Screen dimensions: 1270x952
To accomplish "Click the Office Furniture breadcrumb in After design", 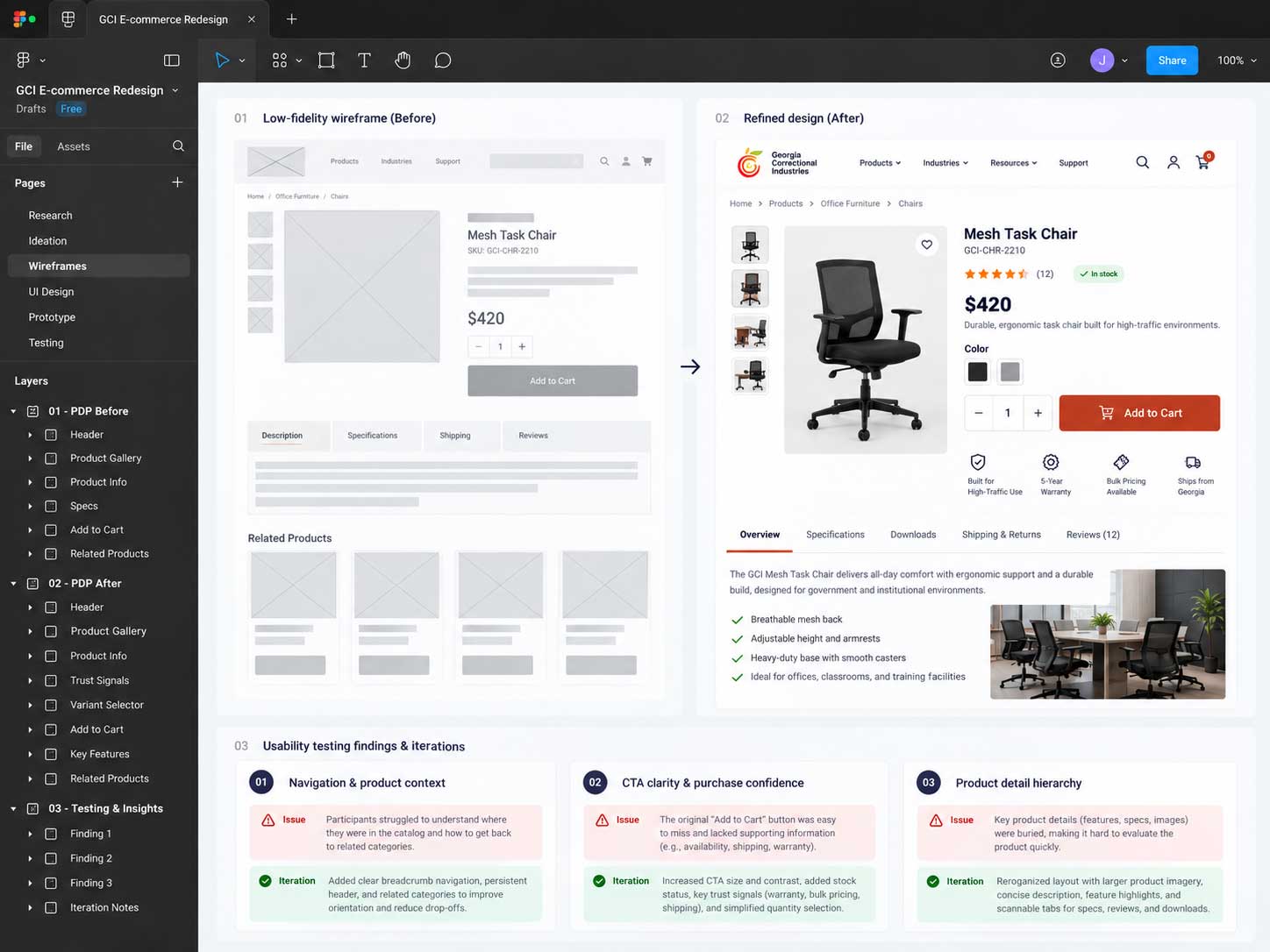I will 850,203.
